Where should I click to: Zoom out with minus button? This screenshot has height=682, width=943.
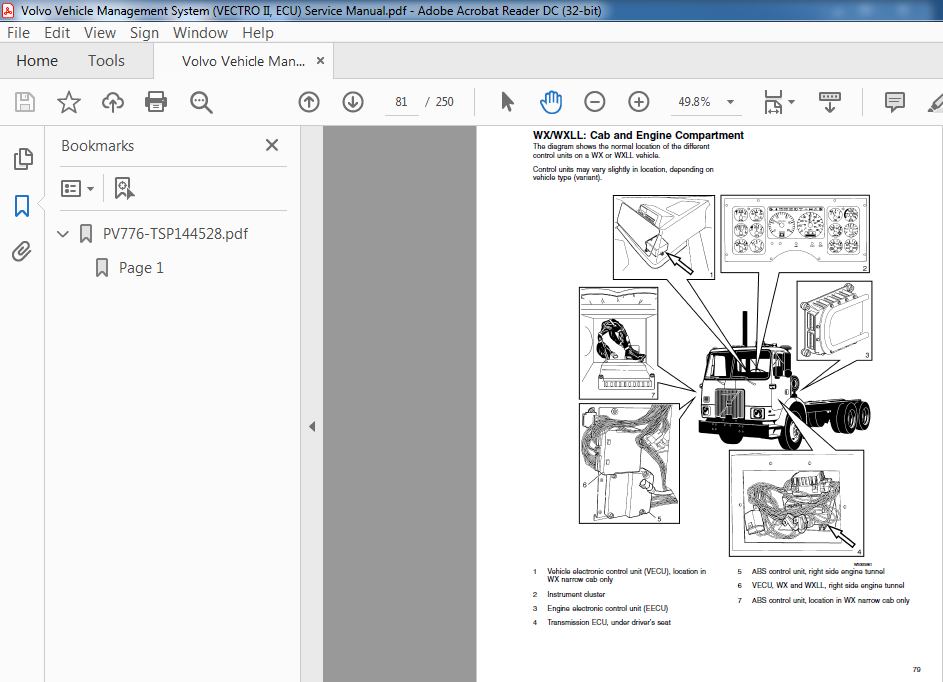[595, 102]
